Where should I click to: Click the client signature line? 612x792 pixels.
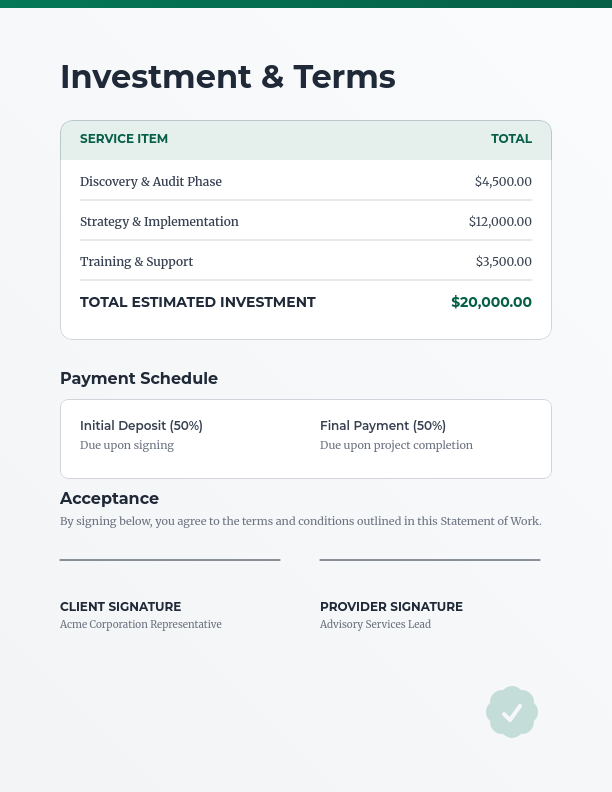[x=170, y=560]
